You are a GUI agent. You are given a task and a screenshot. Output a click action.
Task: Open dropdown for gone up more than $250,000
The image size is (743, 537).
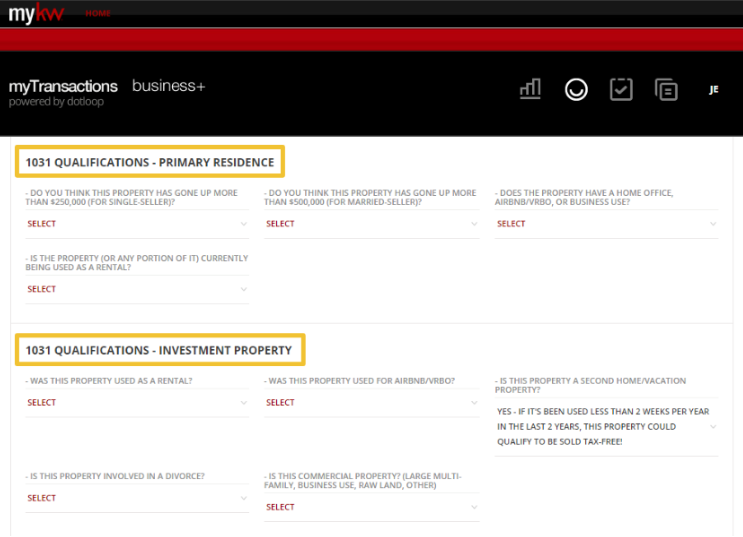[x=137, y=224]
